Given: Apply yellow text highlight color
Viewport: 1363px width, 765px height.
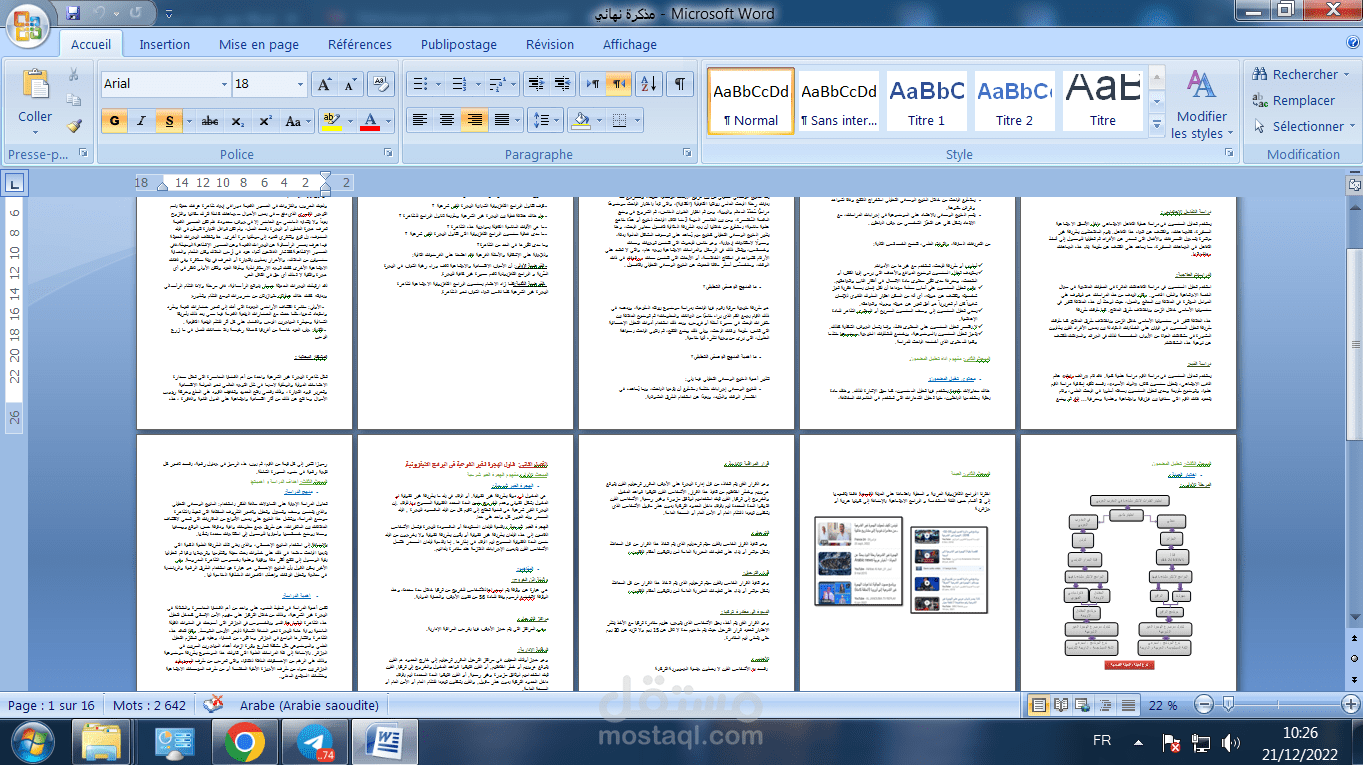Looking at the screenshot, I should 332,121.
